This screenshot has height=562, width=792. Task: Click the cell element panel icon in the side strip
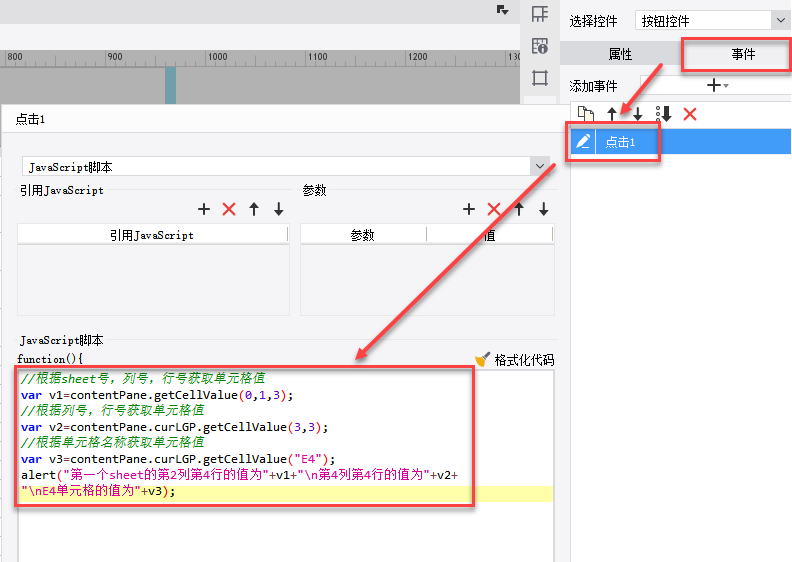click(540, 14)
